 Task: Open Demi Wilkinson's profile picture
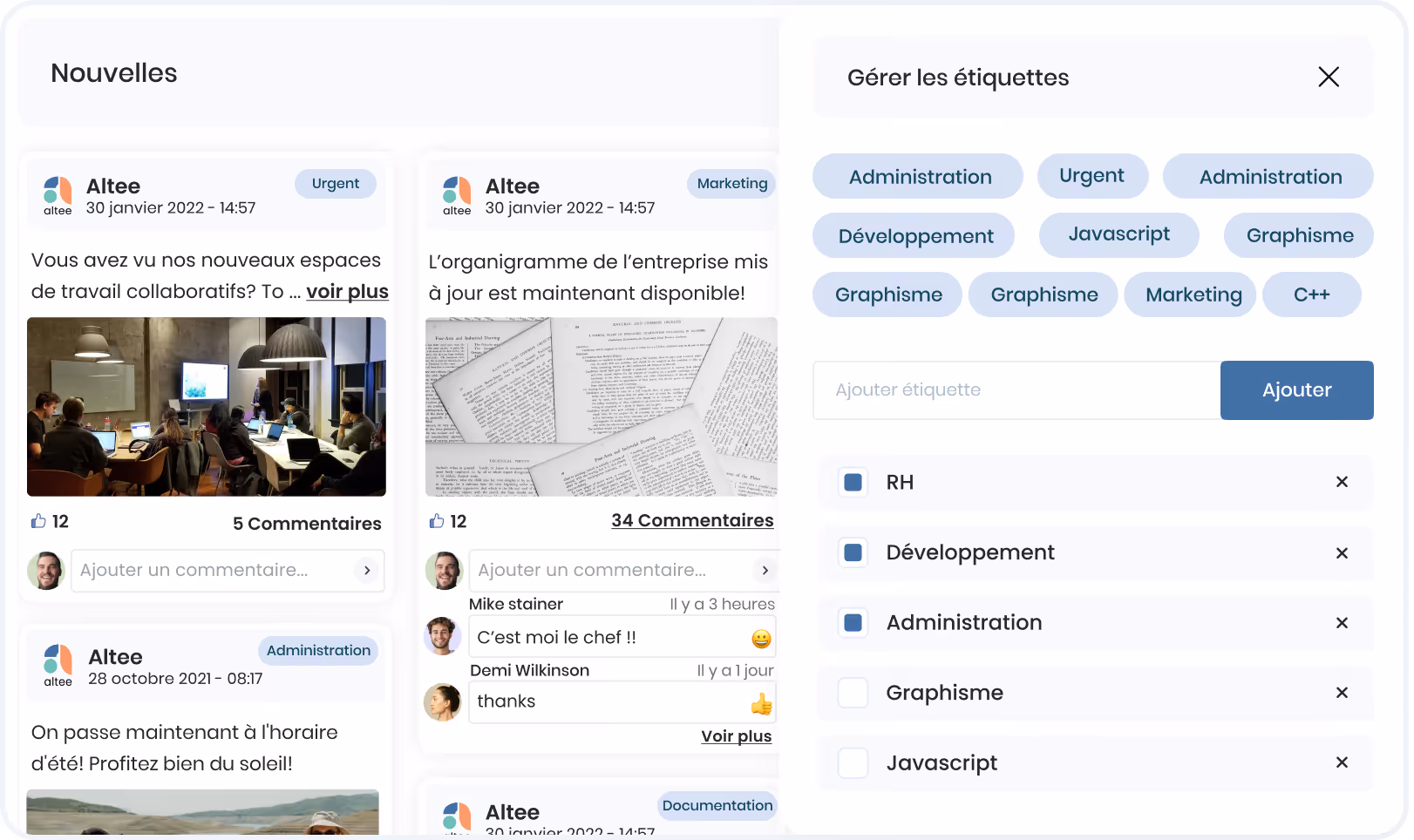tap(443, 702)
